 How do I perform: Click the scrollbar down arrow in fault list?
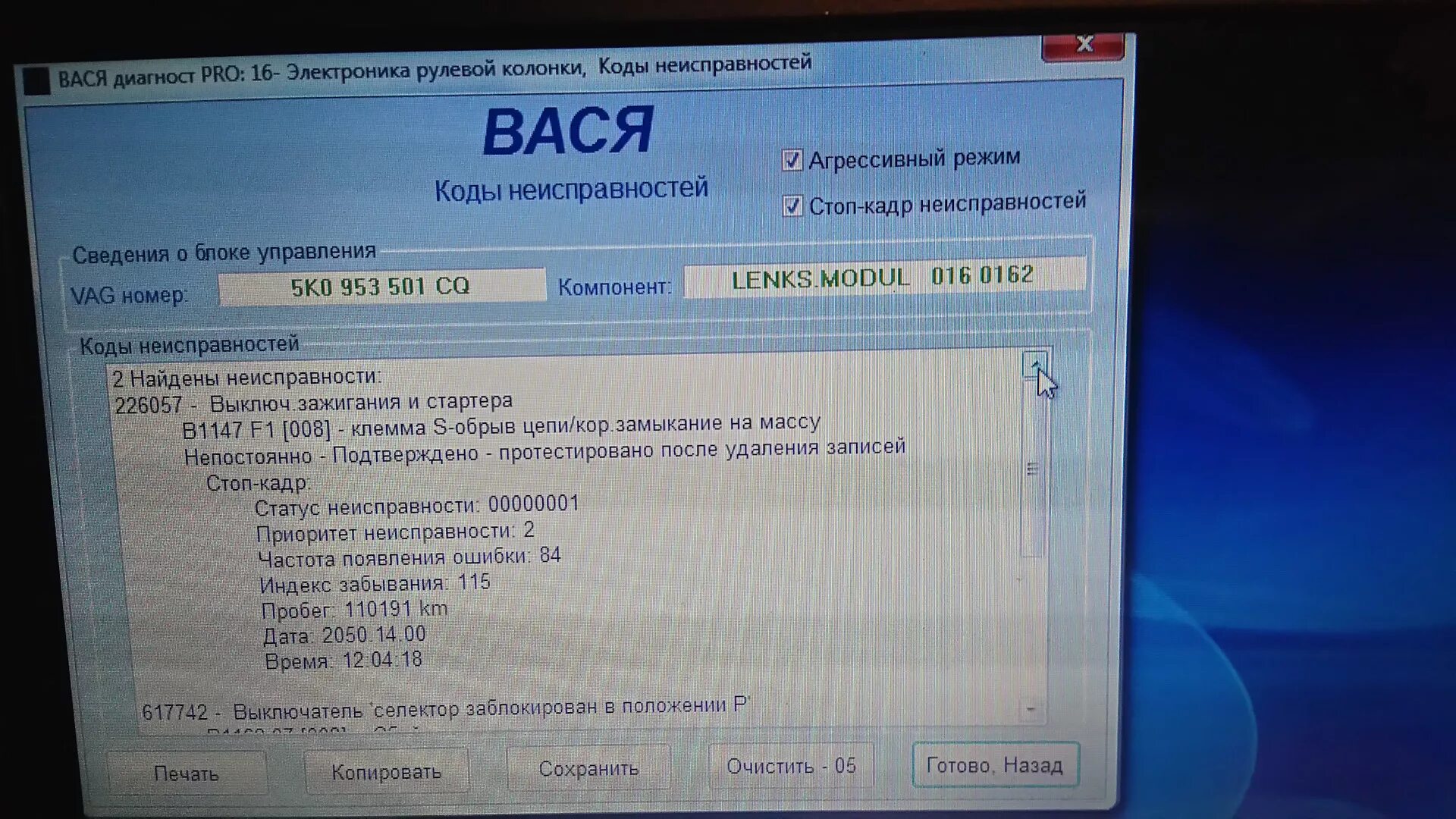[1031, 710]
